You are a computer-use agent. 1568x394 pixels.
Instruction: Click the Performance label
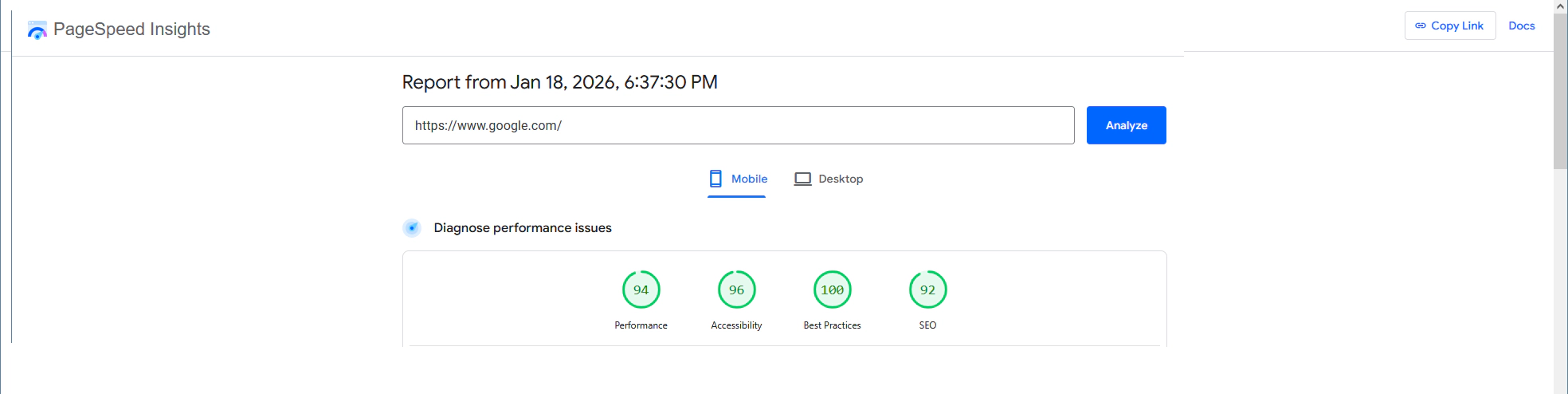click(641, 325)
